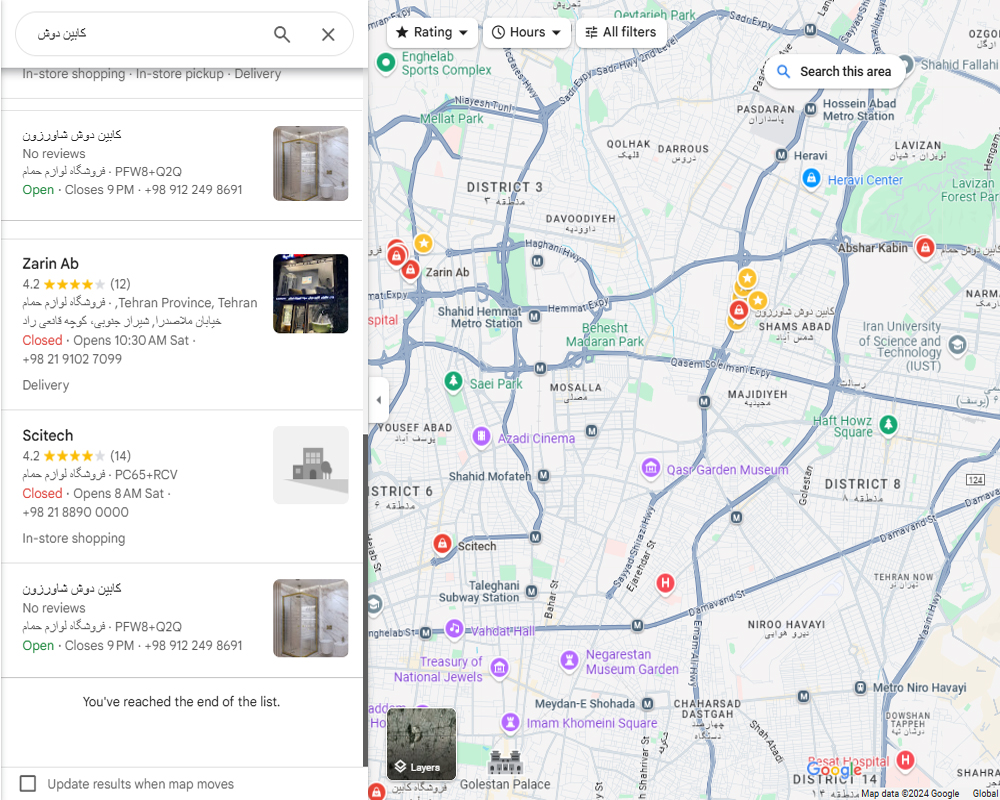Click the Qasr Garden Museum icon
Screen dimensions: 1000x800
tap(651, 468)
